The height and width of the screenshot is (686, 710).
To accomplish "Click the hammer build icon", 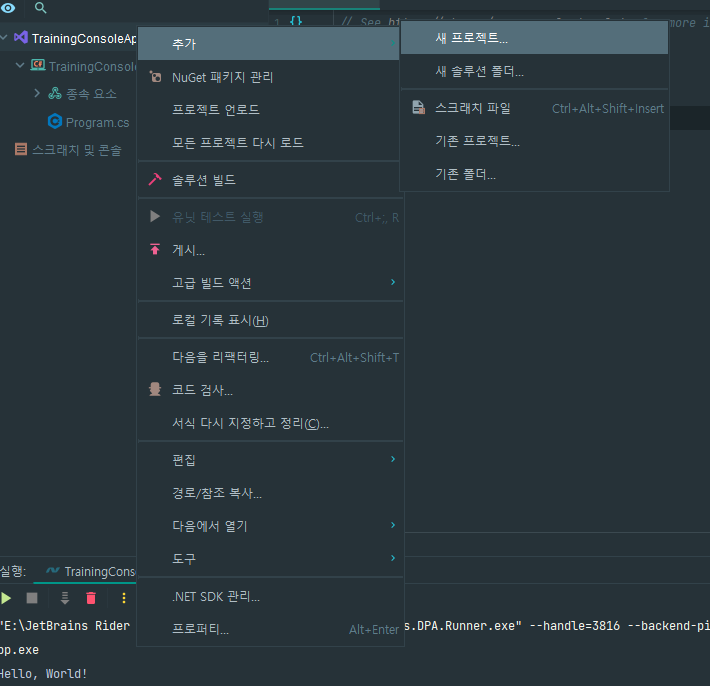I will click(x=155, y=179).
